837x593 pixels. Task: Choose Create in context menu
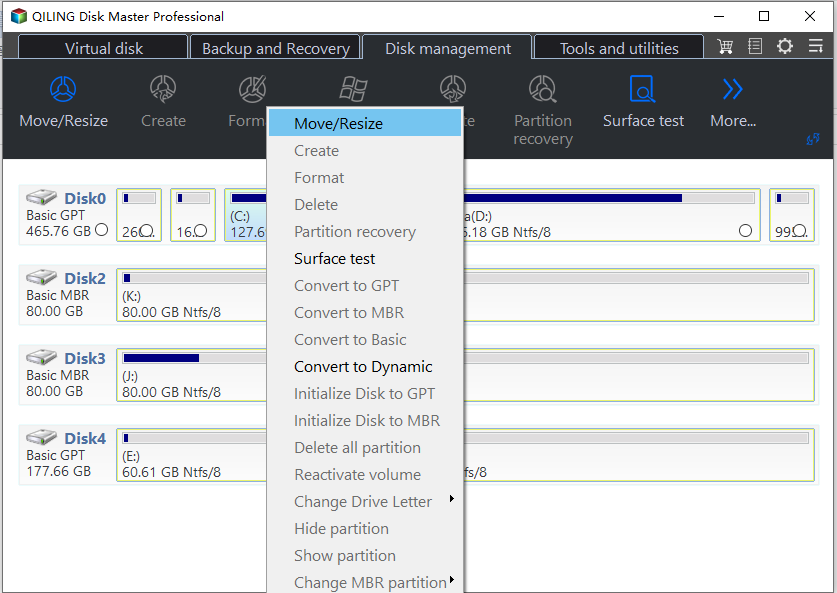click(365, 151)
